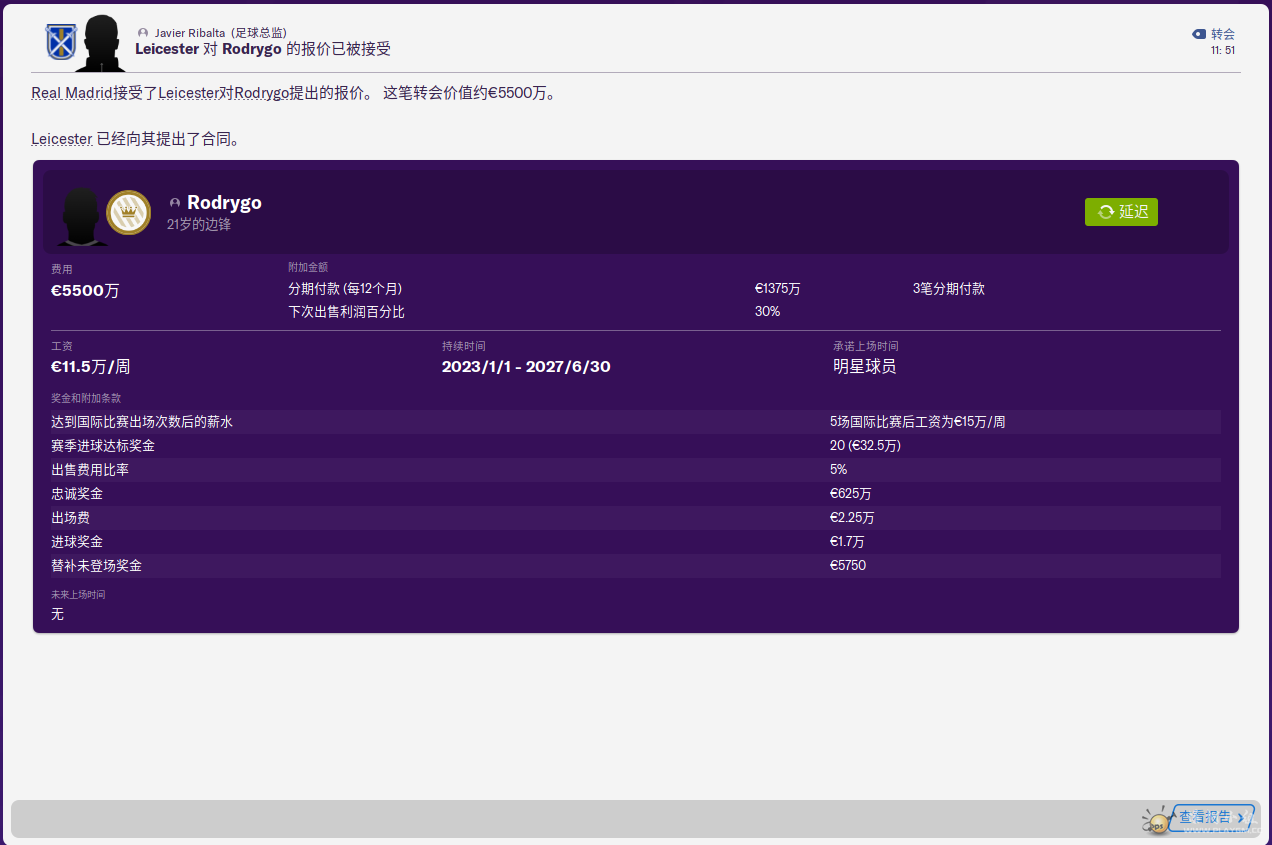Click the 转会 category label

click(1223, 34)
